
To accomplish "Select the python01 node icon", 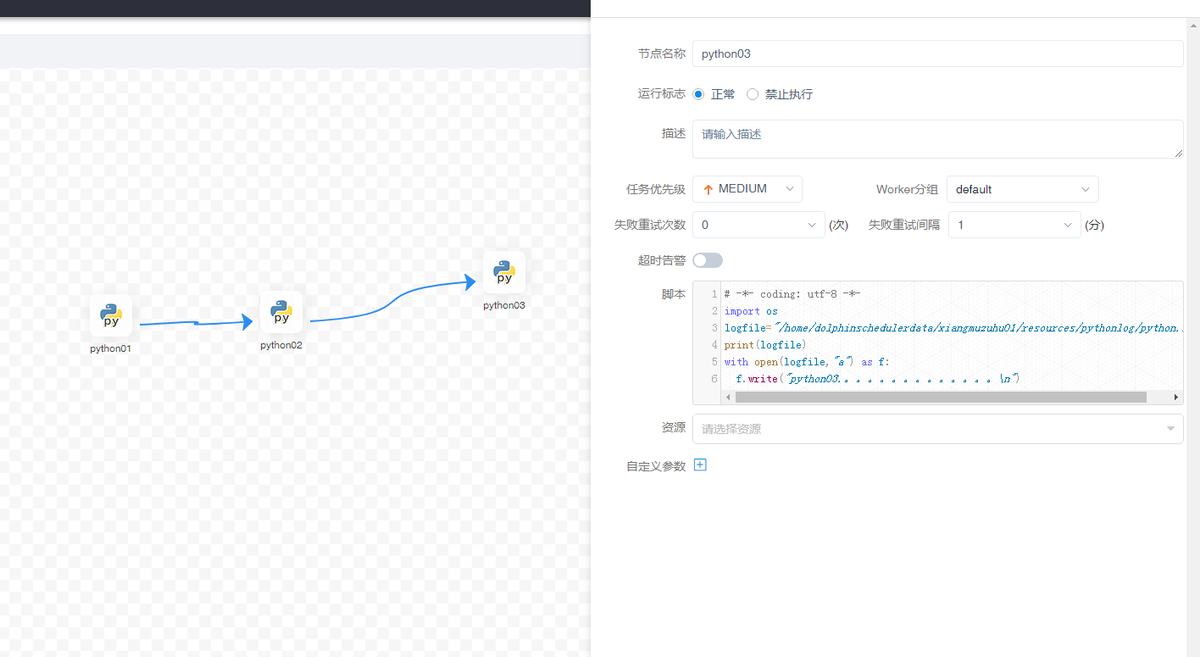I will tap(110, 316).
